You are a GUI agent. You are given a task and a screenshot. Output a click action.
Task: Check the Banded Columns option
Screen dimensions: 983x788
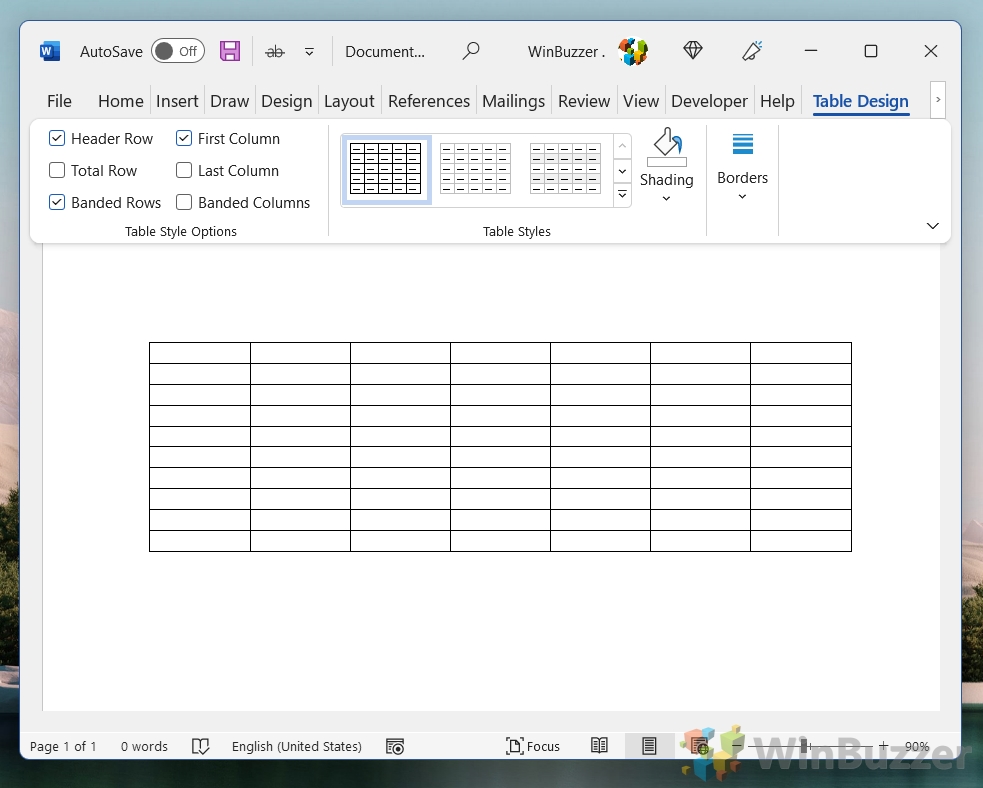184,203
